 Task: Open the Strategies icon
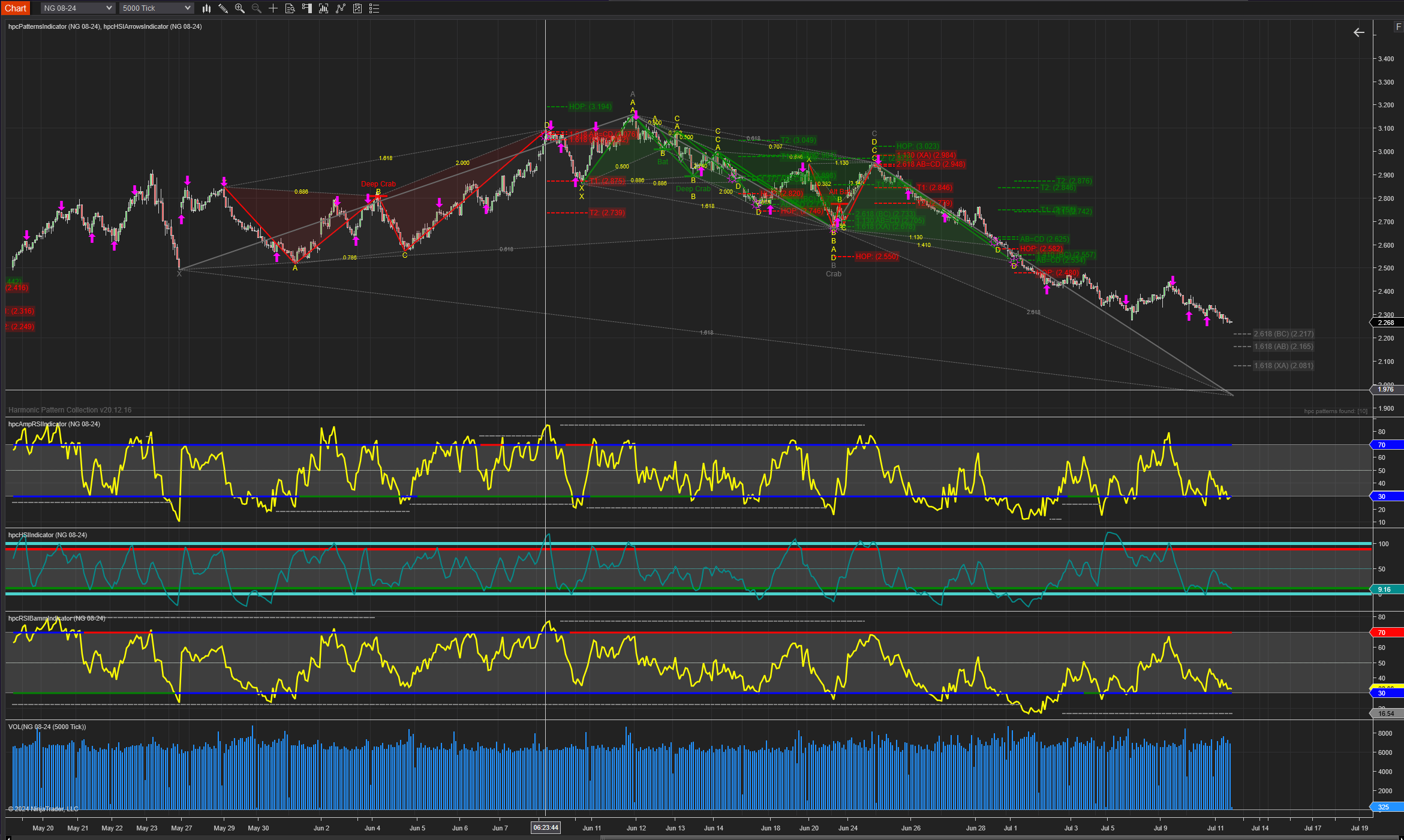click(x=357, y=8)
